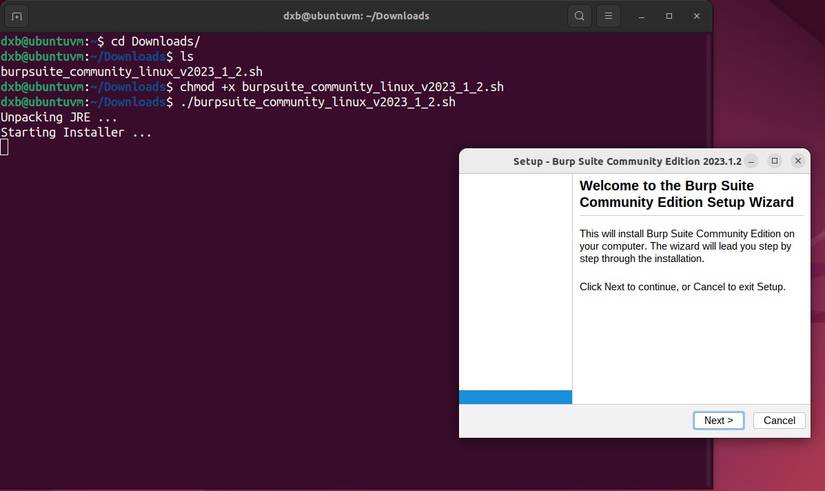Viewport: 825px width, 491px height.
Task: Open the terminal hamburger menu
Action: pos(608,16)
